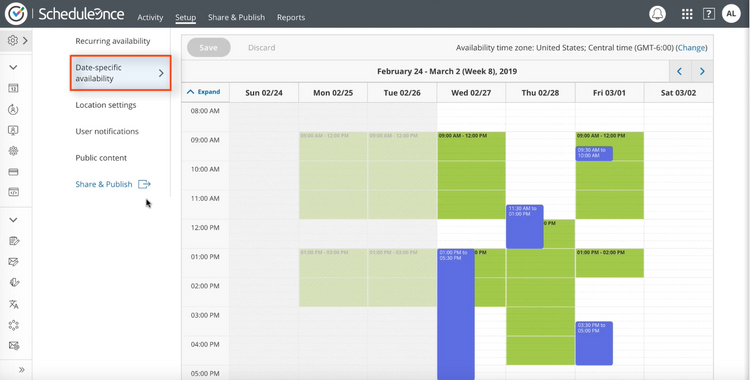Image resolution: width=750 pixels, height=380 pixels.
Task: Open the calendar icon in sidebar
Action: (x=13, y=88)
